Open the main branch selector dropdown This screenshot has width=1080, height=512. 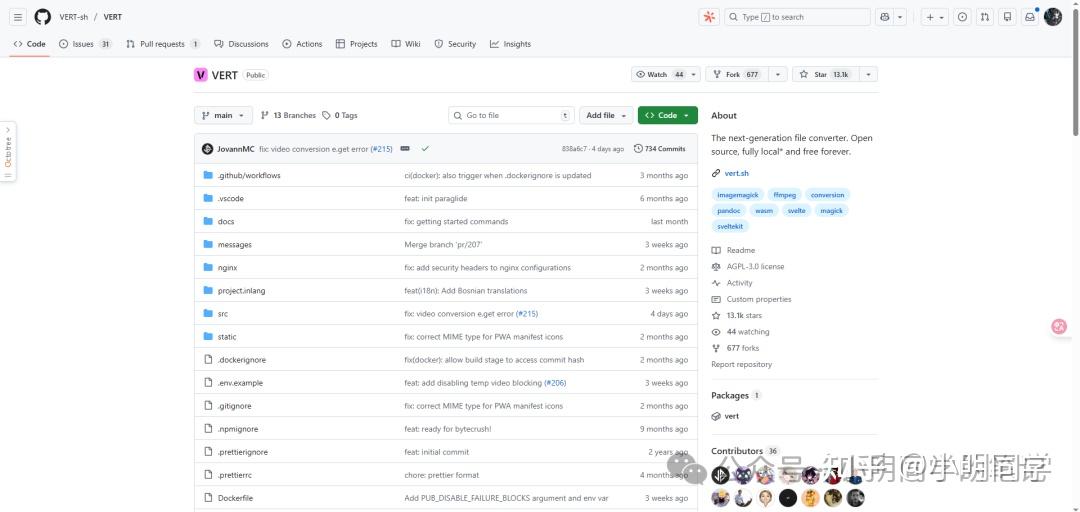click(223, 115)
